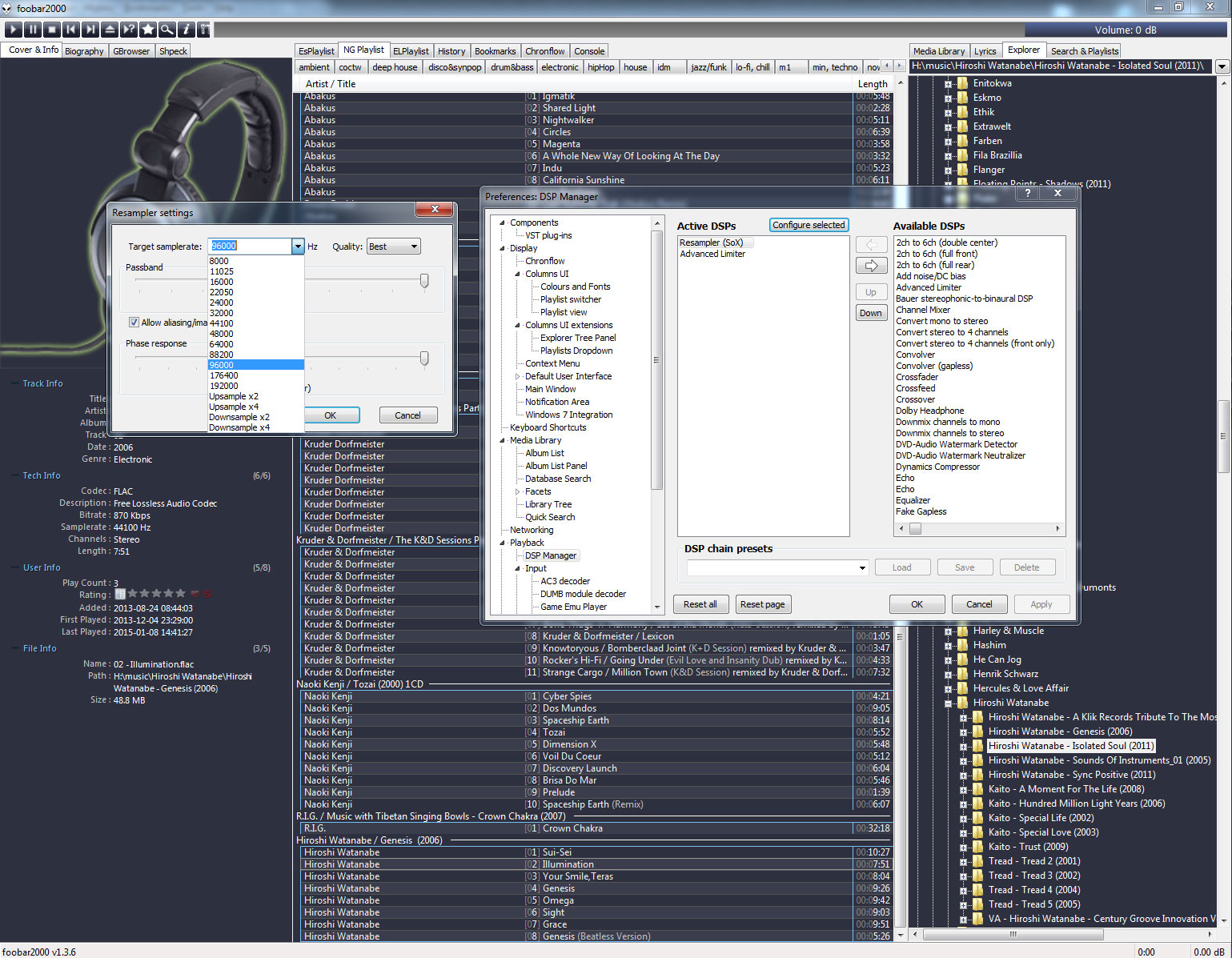Select 44100 in the samplerate list
This screenshot has height=958, width=1232.
pos(255,323)
